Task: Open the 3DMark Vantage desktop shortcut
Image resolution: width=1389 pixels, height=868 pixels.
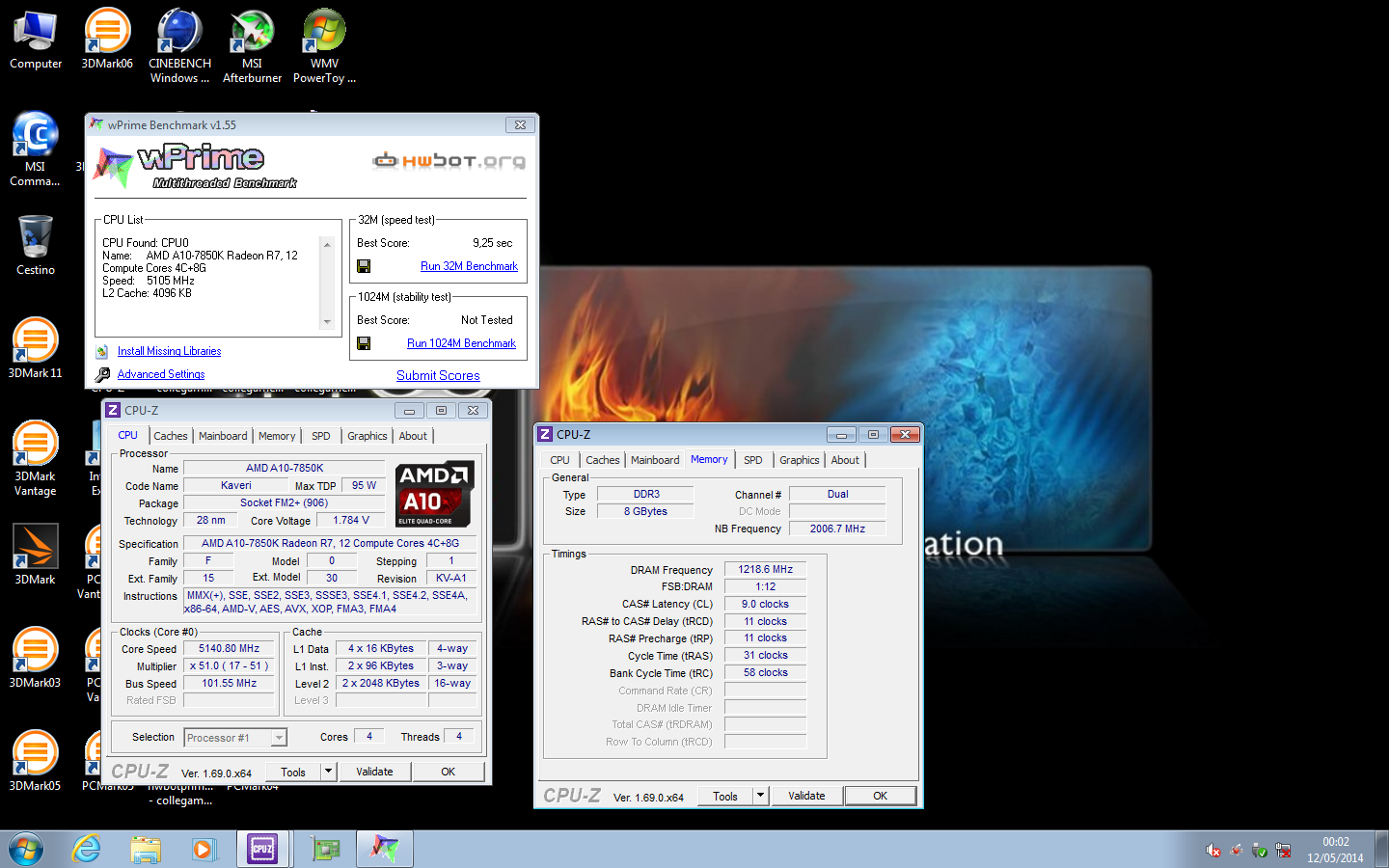Action: (36, 458)
